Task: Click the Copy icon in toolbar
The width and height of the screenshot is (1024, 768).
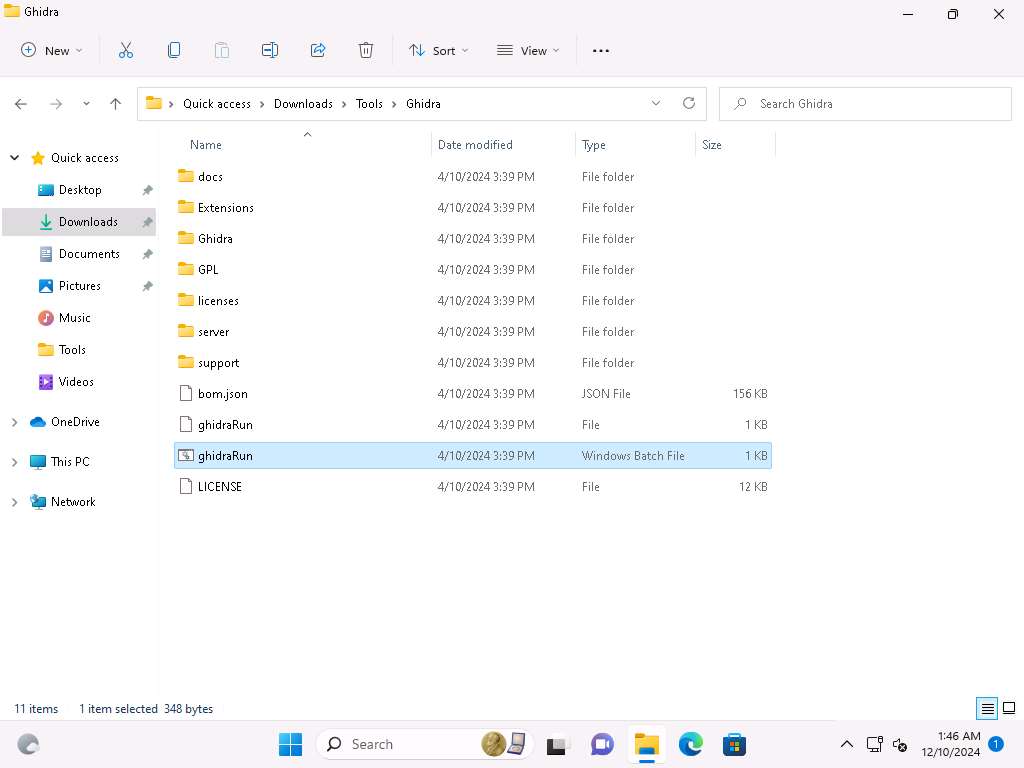Action: (174, 50)
